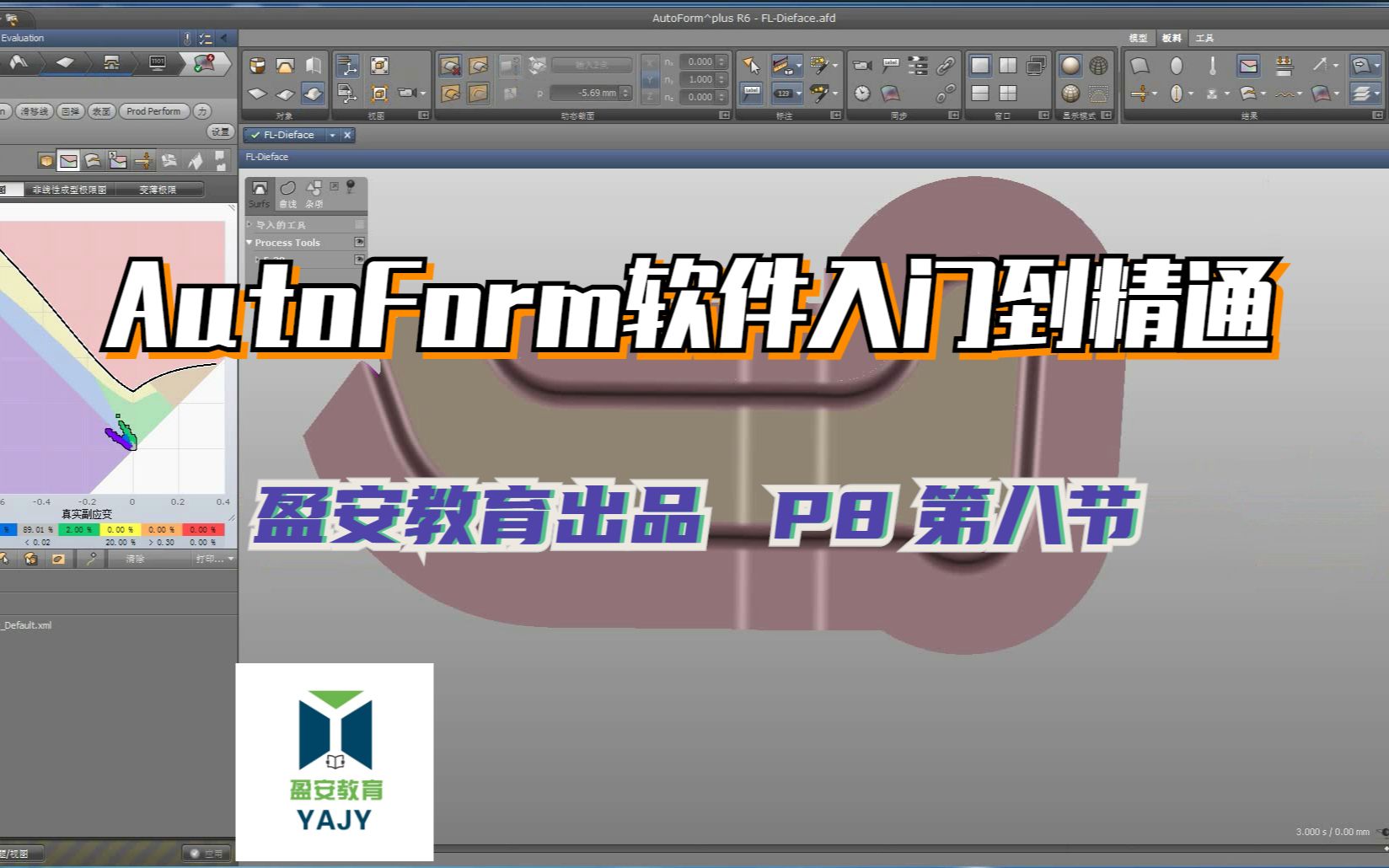
Task: Toggle the unlinked chain sync icon
Action: 946,94
